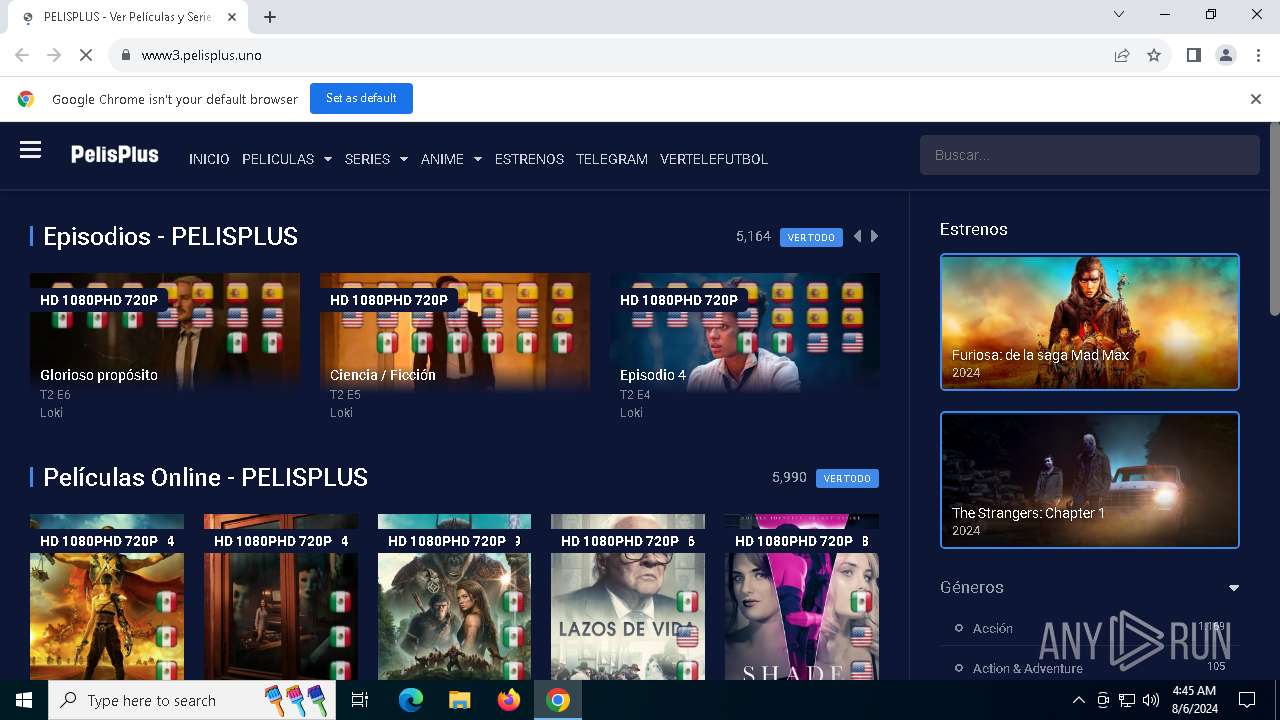Select the Acción genre link

point(993,628)
